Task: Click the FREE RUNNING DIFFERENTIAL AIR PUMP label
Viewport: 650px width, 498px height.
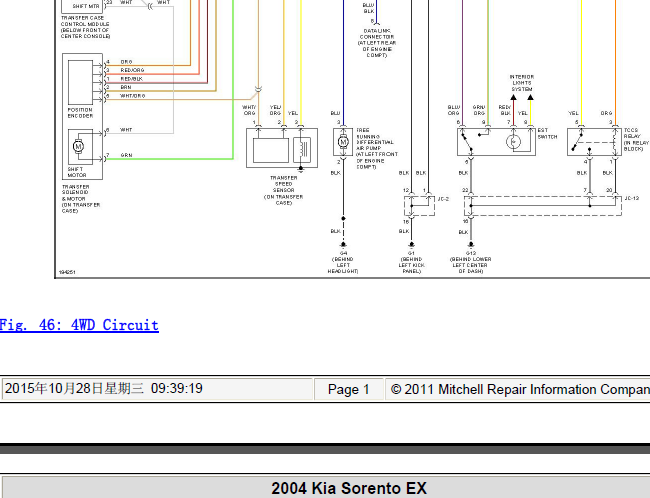Action: (377, 148)
